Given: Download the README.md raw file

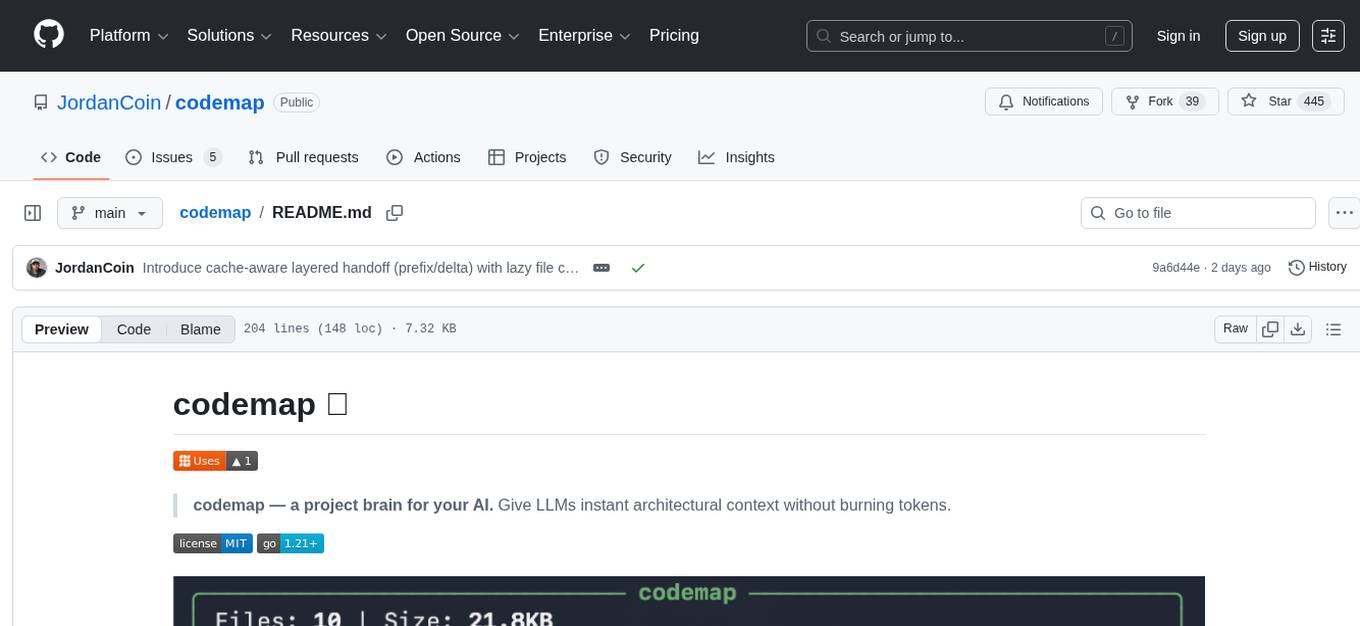Looking at the screenshot, I should click(1299, 328).
